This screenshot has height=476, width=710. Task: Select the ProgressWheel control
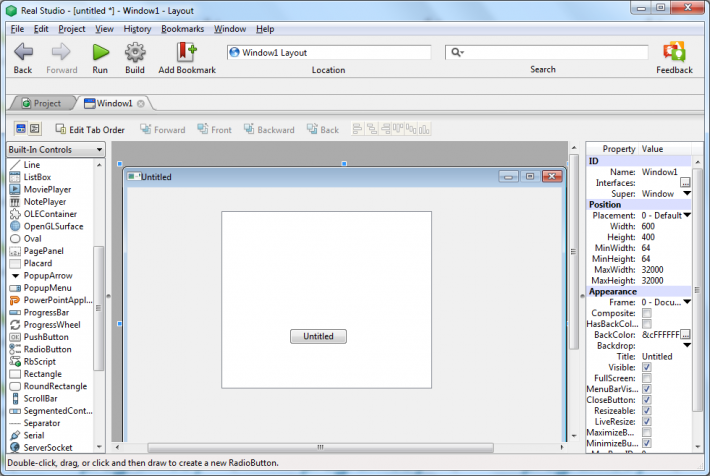[x=52, y=325]
